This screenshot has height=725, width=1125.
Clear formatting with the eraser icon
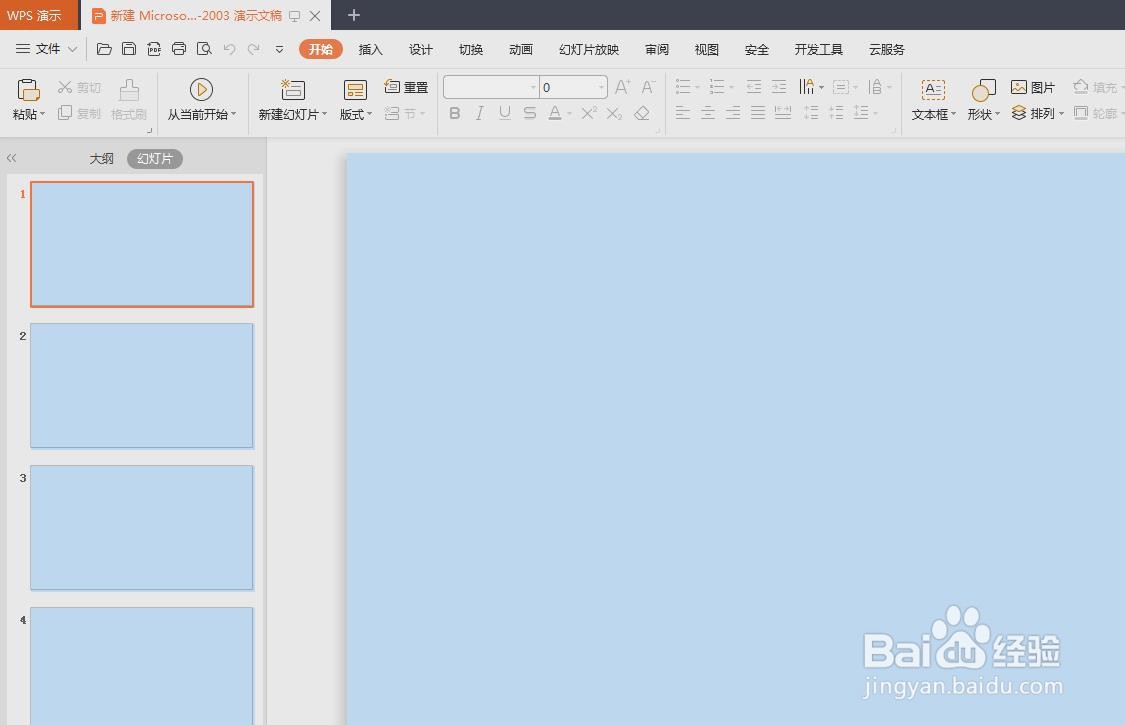[642, 113]
